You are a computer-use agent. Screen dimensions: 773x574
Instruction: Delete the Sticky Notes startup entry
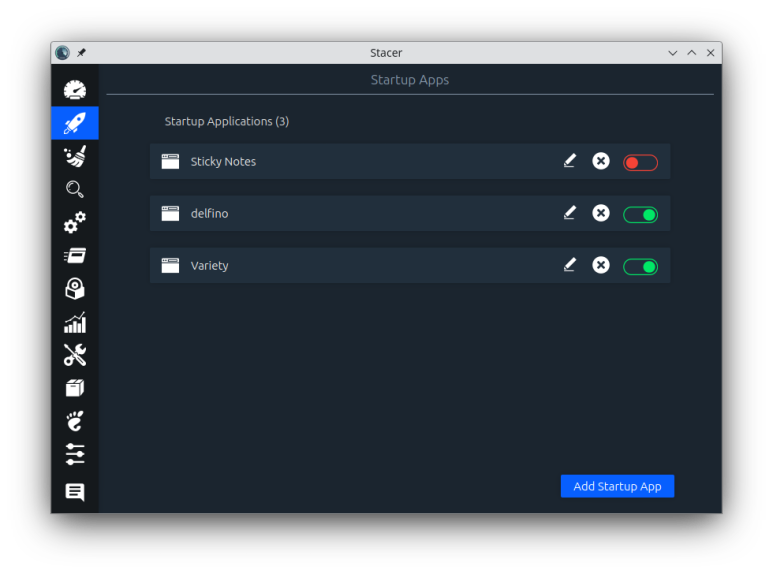(600, 161)
